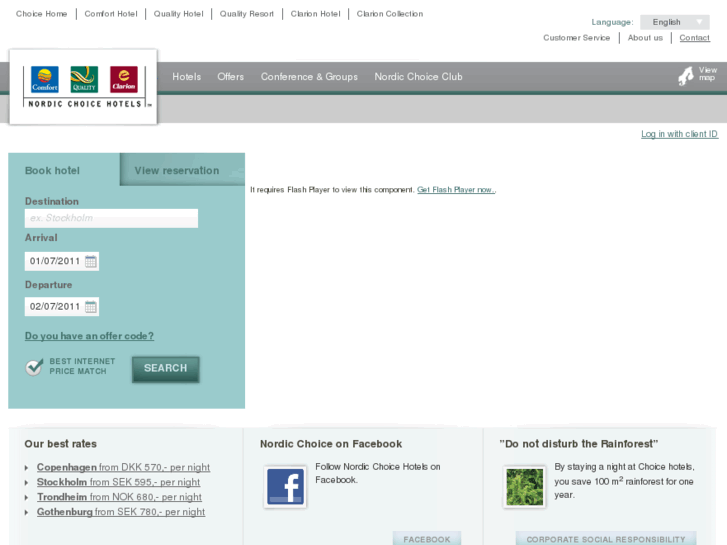Open Trondheim from NOK 680 rate link

119,497
